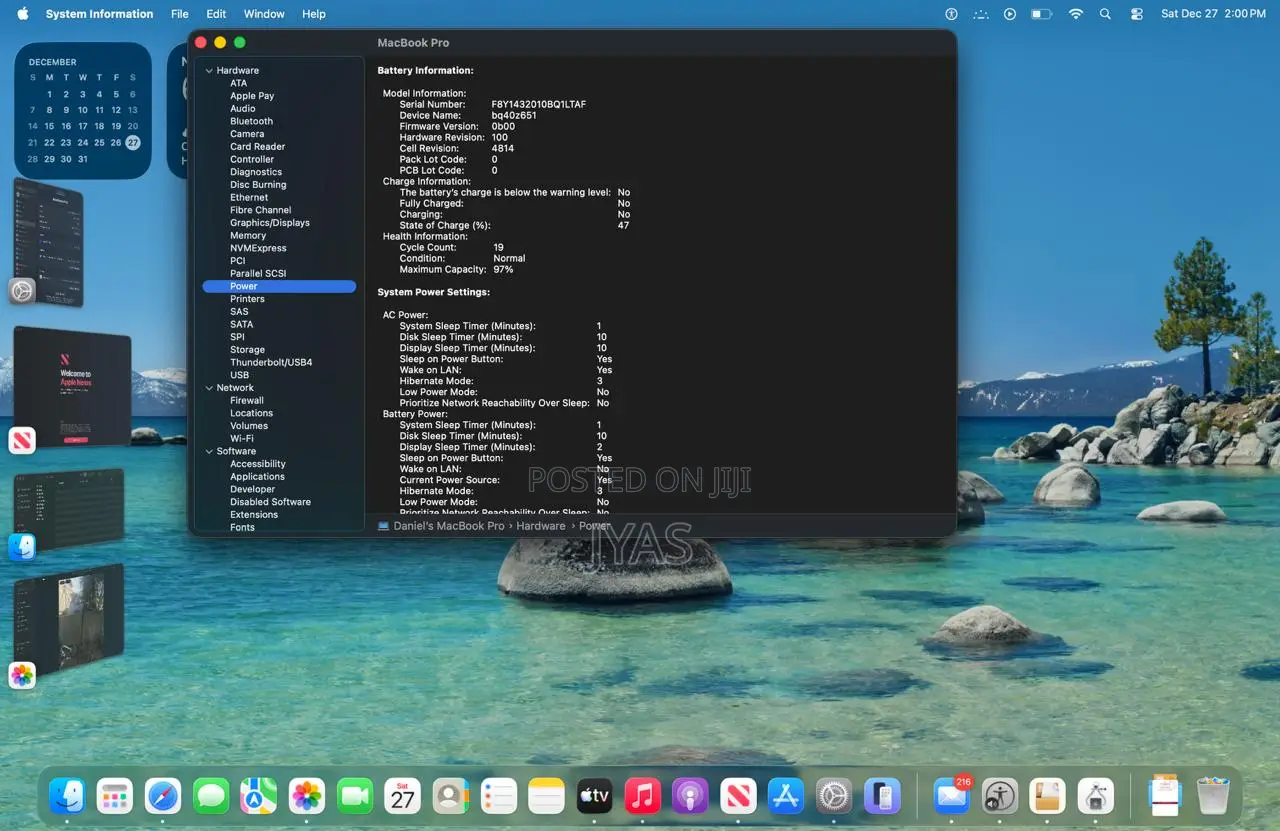
Task: Open the Window menu
Action: point(264,14)
